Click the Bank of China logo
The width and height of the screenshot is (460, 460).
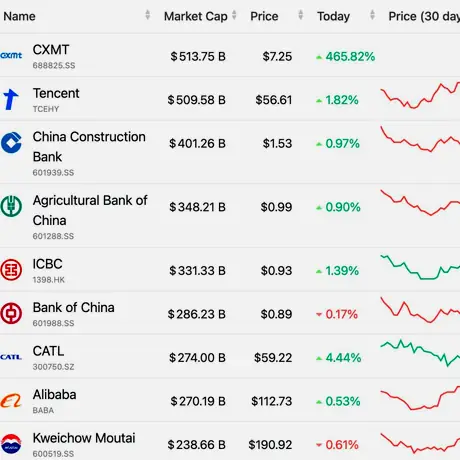11,313
